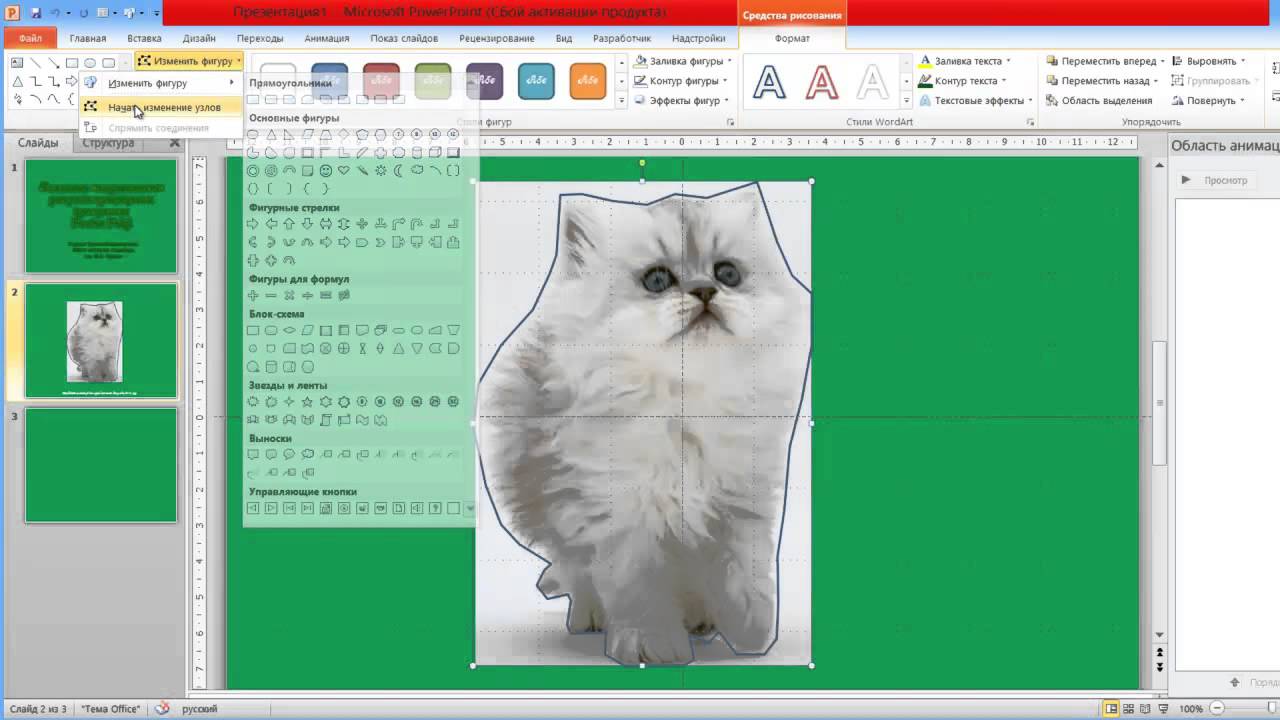Screen dimensions: 1280x720
Task: Close the slides thumbnail pane
Action: tap(175, 143)
